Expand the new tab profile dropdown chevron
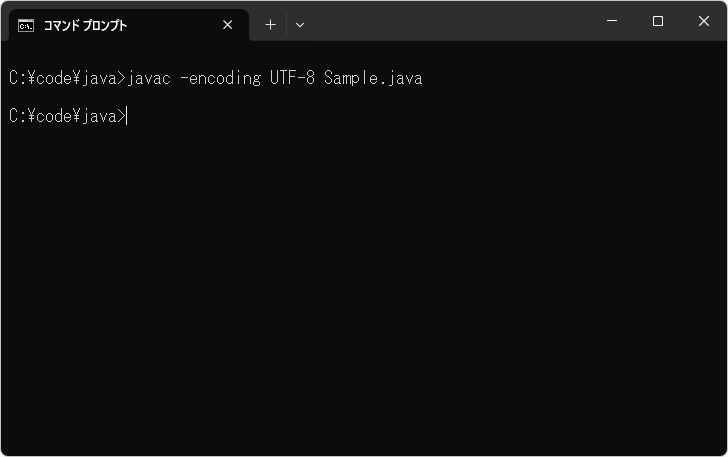The height and width of the screenshot is (457, 728). (300, 25)
